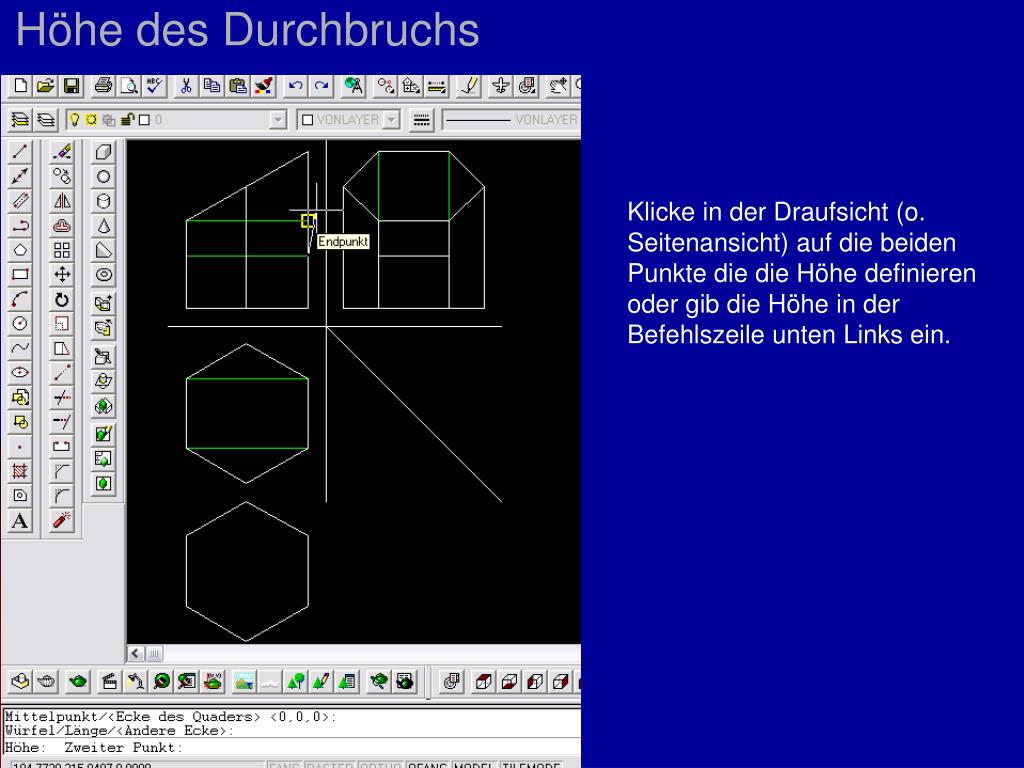Open Print Preview from the toolbar
1024x768 pixels.
[x=129, y=86]
